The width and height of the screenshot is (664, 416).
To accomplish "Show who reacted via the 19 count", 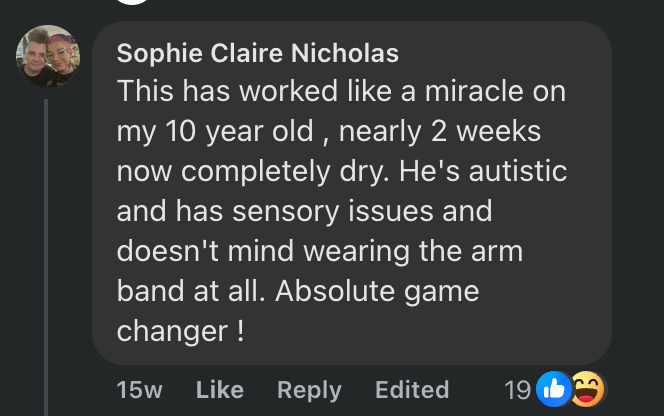I will point(517,389).
